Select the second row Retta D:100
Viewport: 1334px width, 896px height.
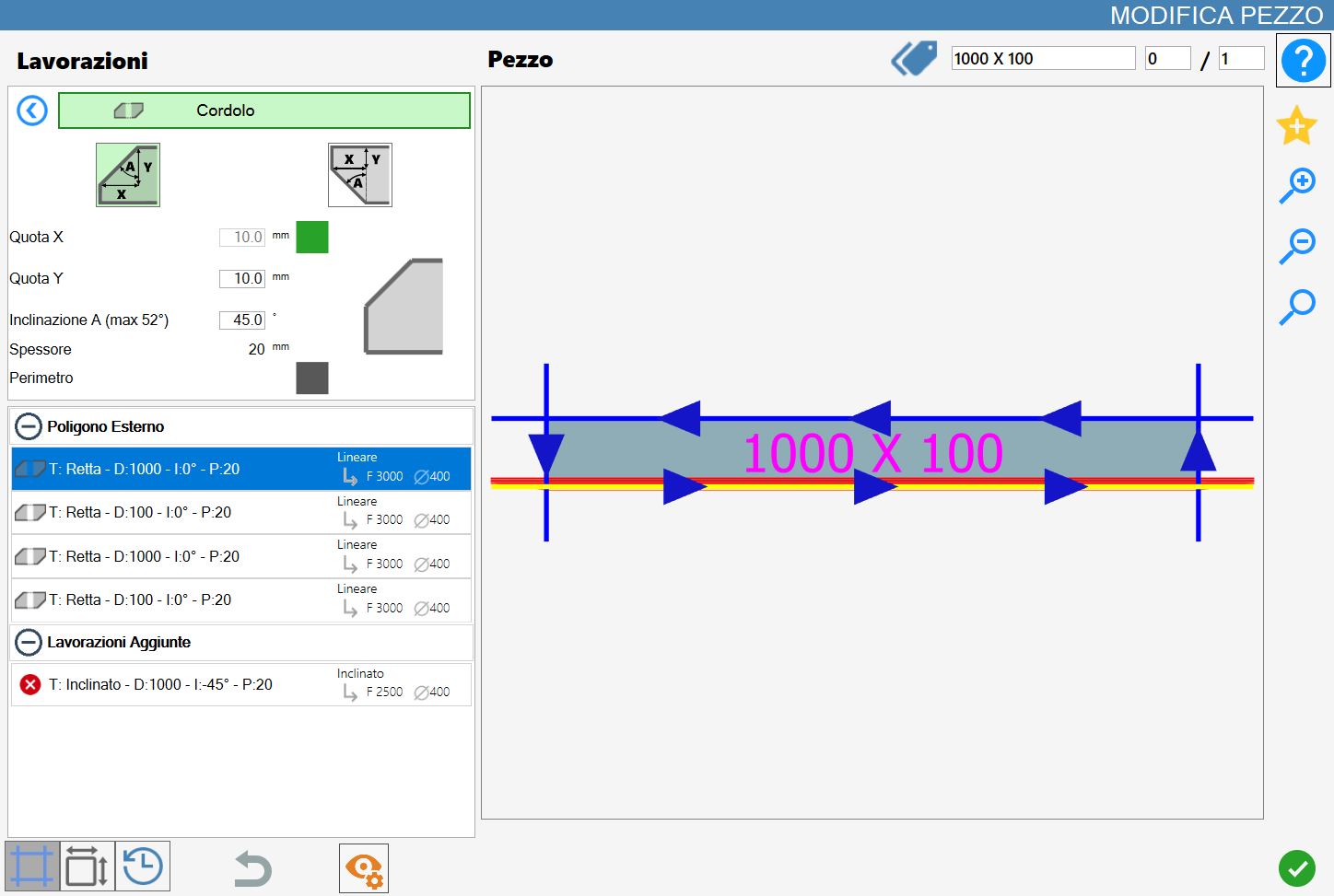coord(241,512)
